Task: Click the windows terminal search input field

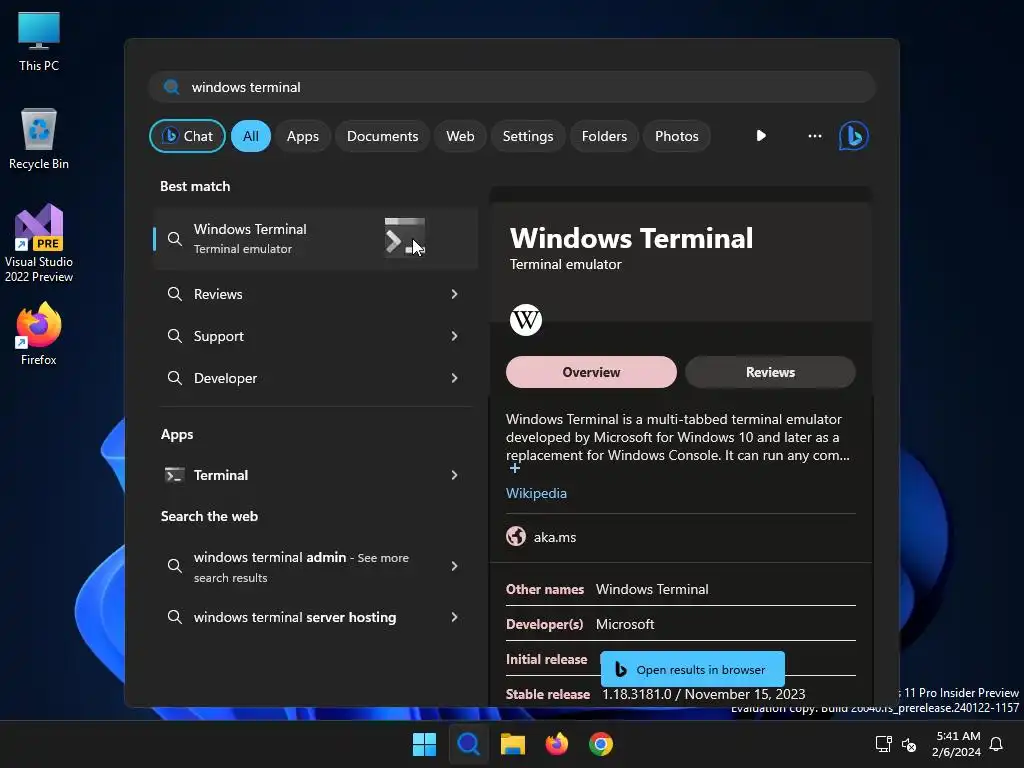Action: 512,87
